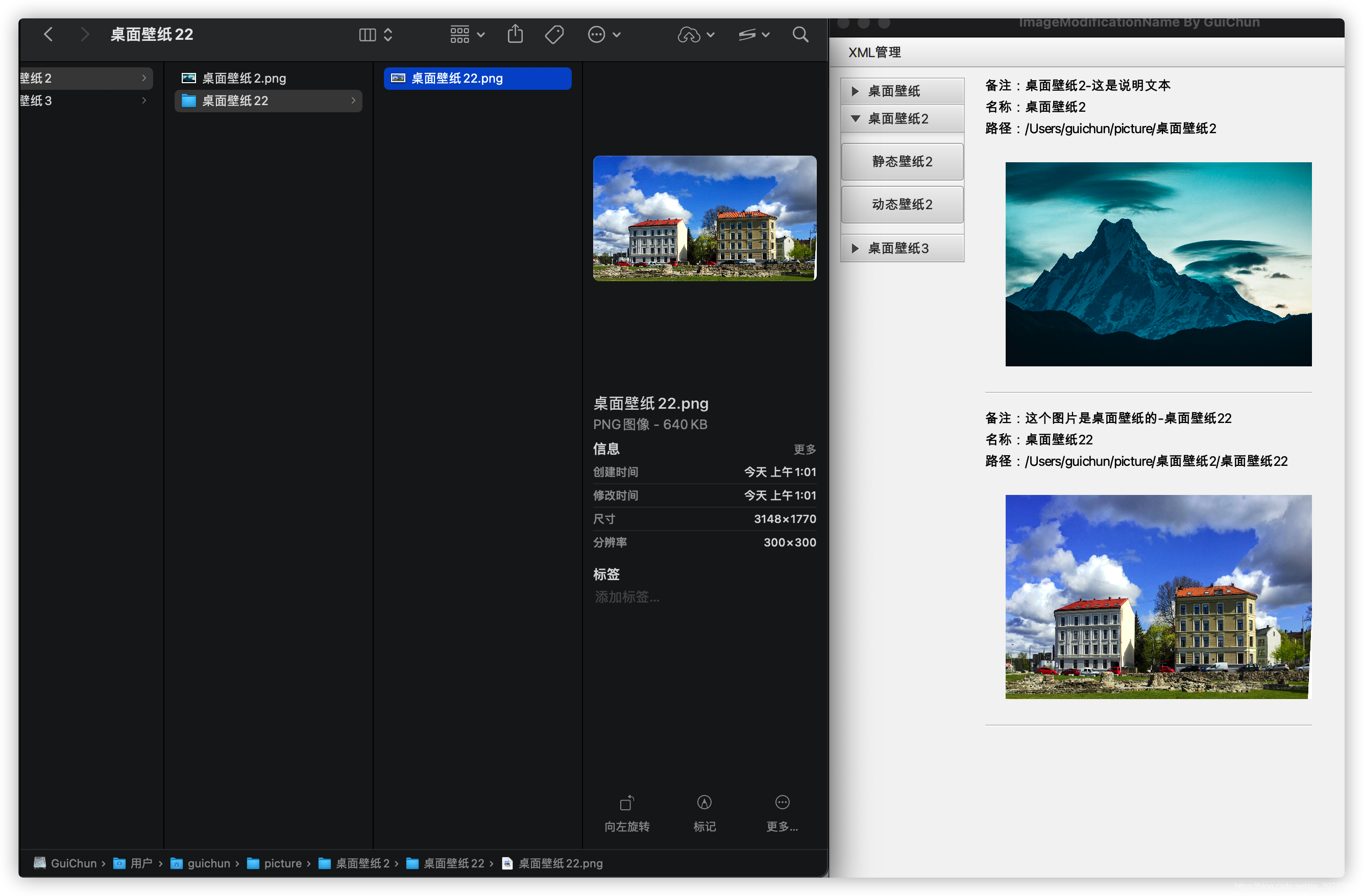The image size is (1363, 896).
Task: Toggle the column view layout icon
Action: pos(365,35)
